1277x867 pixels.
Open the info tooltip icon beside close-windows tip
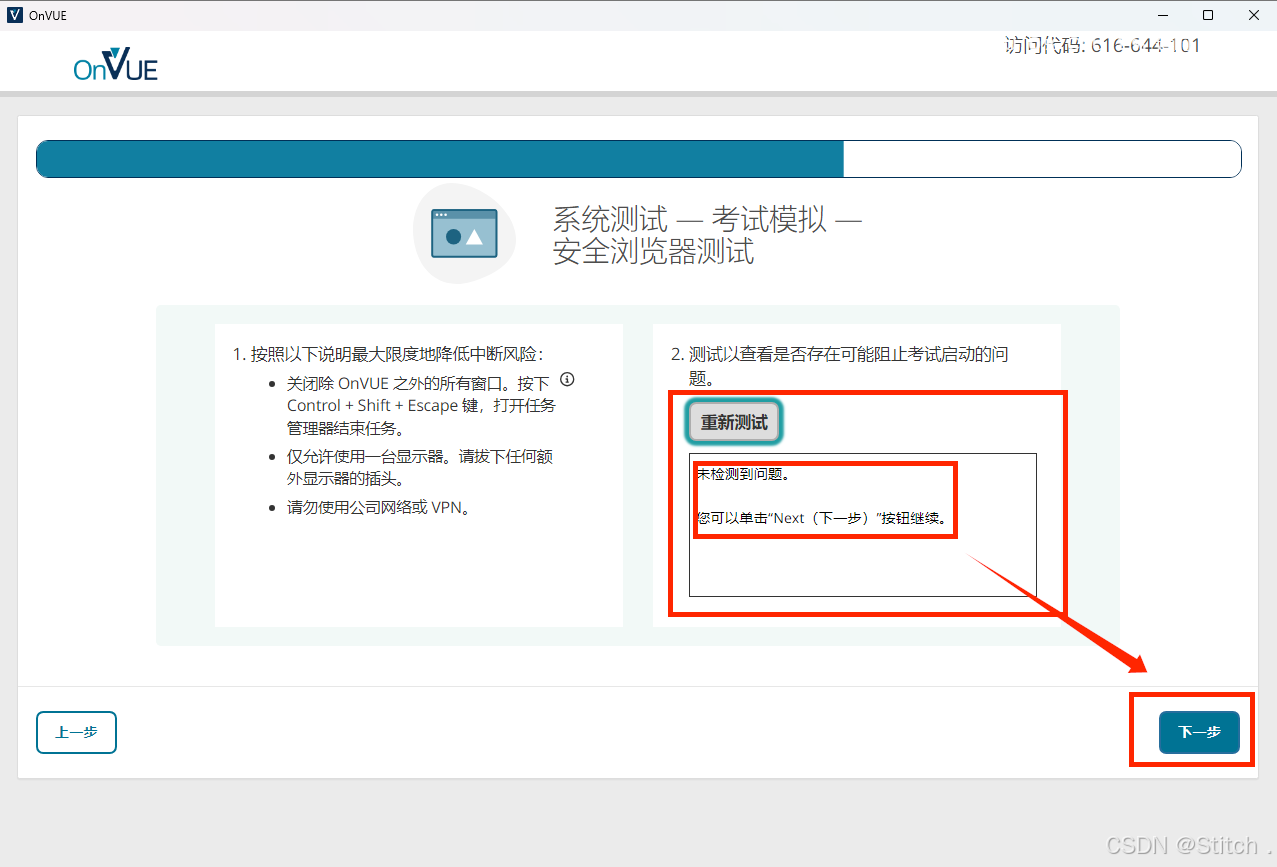[568, 380]
